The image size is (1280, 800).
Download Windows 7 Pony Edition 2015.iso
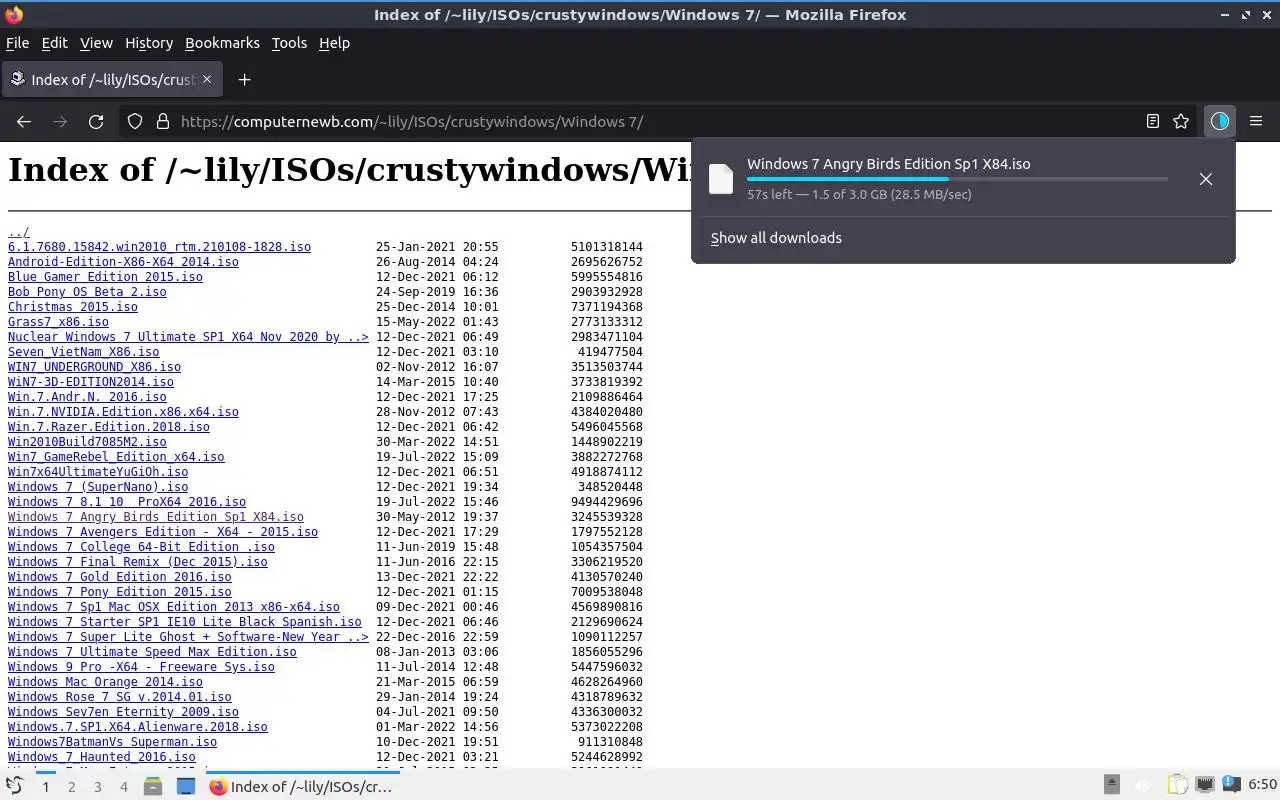click(x=120, y=592)
